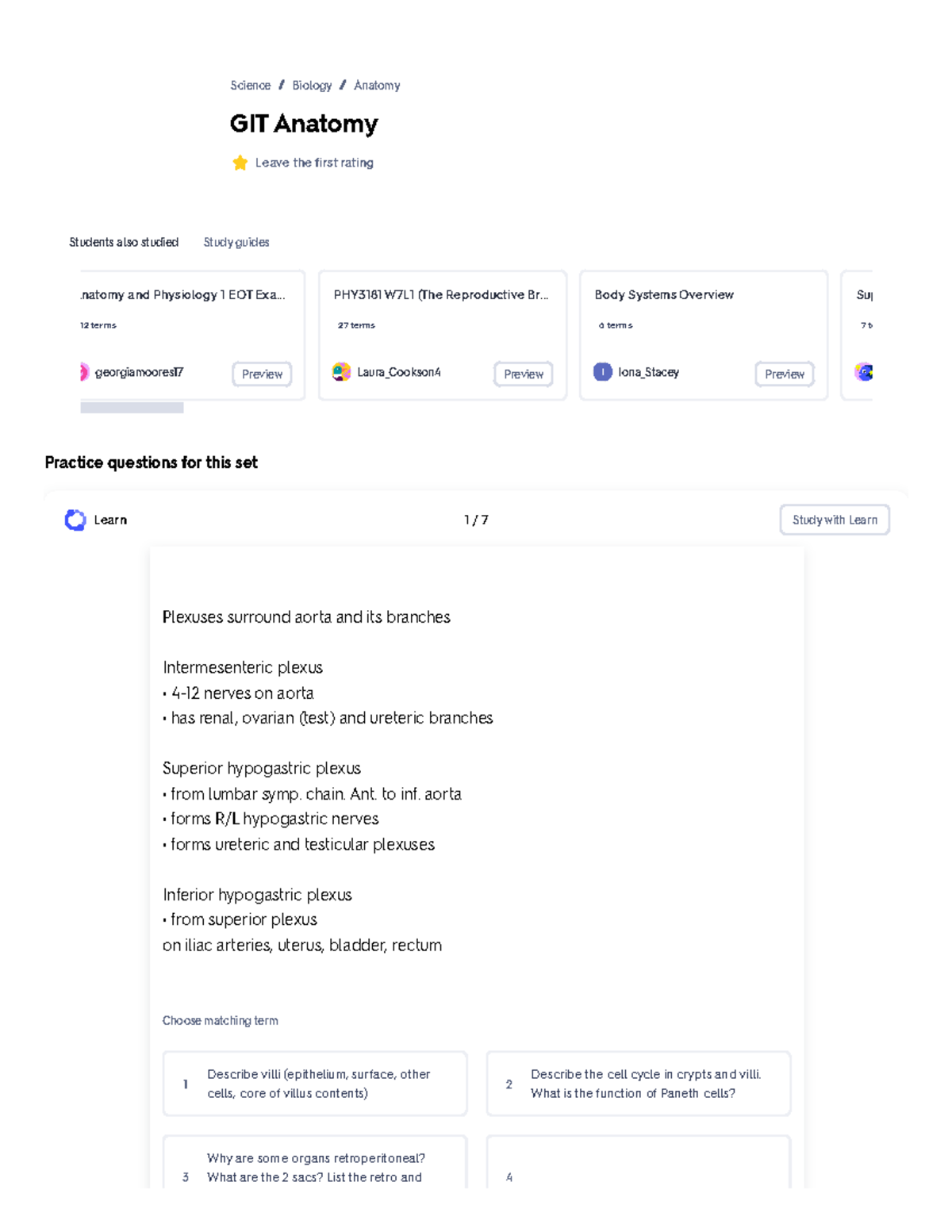This screenshot has width=952, height=1232.
Task: Click the Learn mode circular icon
Action: (75, 520)
